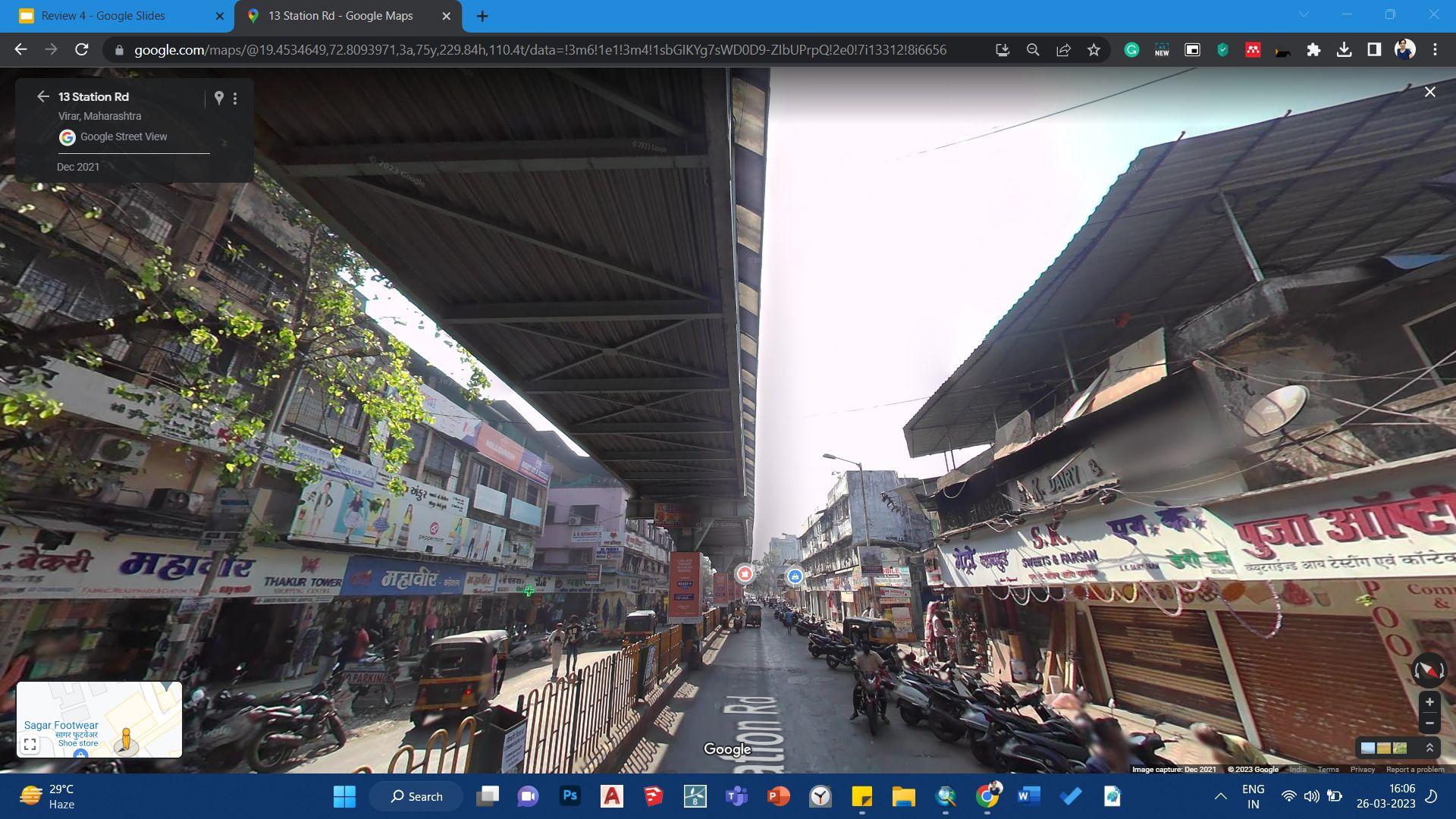
Task: Click the back arrow beside 13 Station Rd
Action: coord(42,97)
